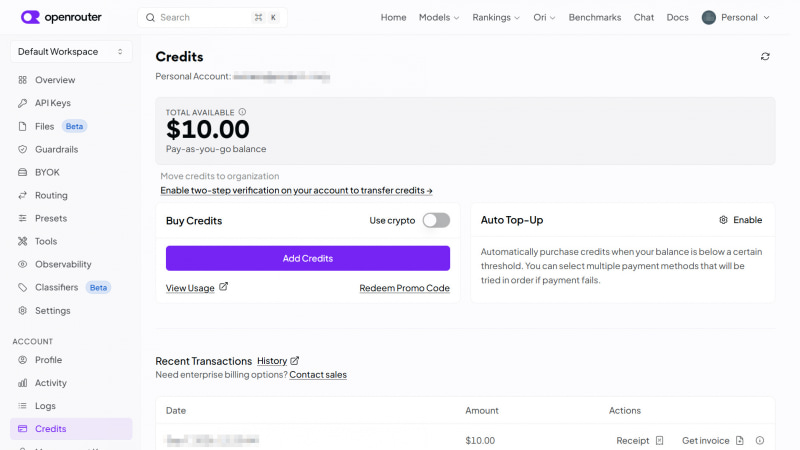Image resolution: width=800 pixels, height=450 pixels.
Task: Click the Add Credits button
Action: point(308,258)
